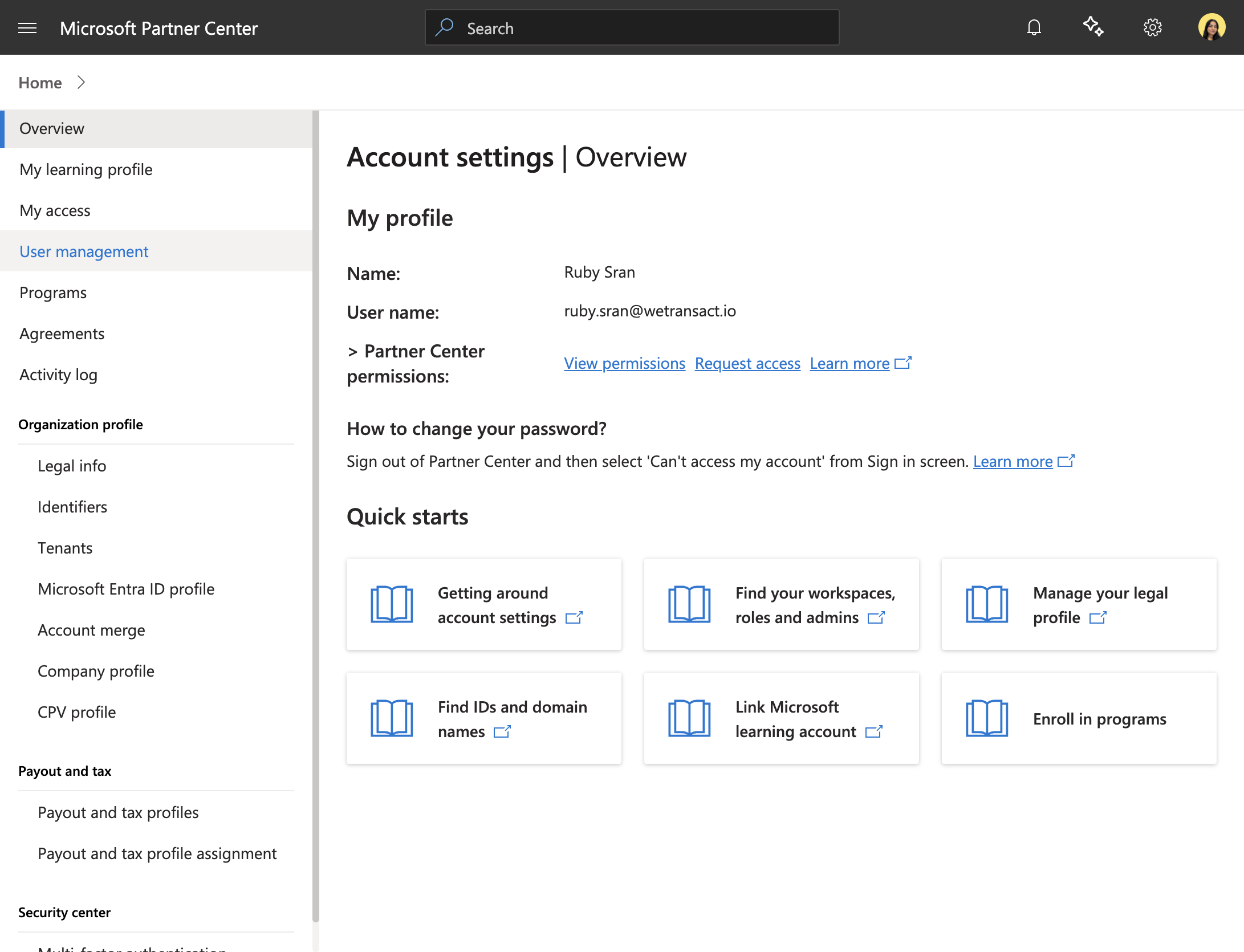Open Agreements page
The image size is (1244, 952).
pos(156,333)
